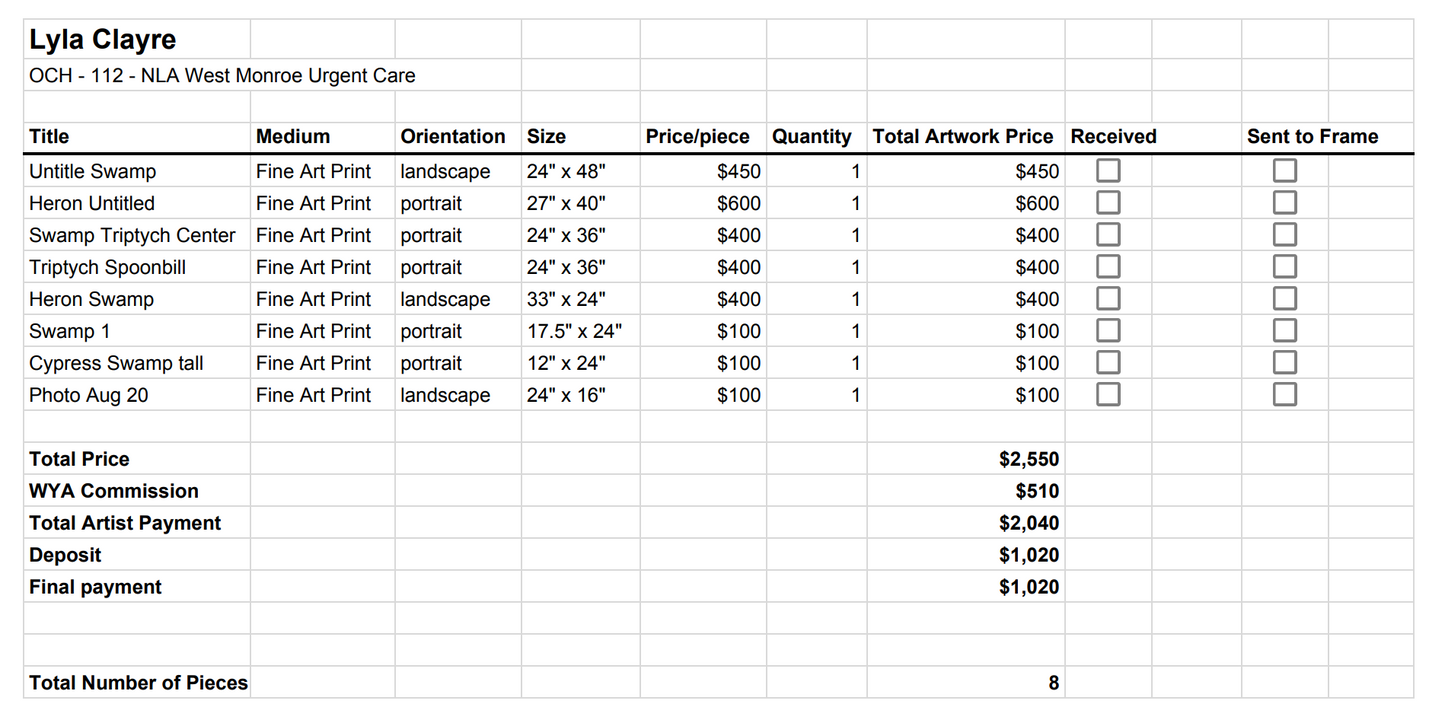Image resolution: width=1445 pixels, height=726 pixels.
Task: Tick Sent to Frame for Heron Untitled
Action: pos(1285,203)
